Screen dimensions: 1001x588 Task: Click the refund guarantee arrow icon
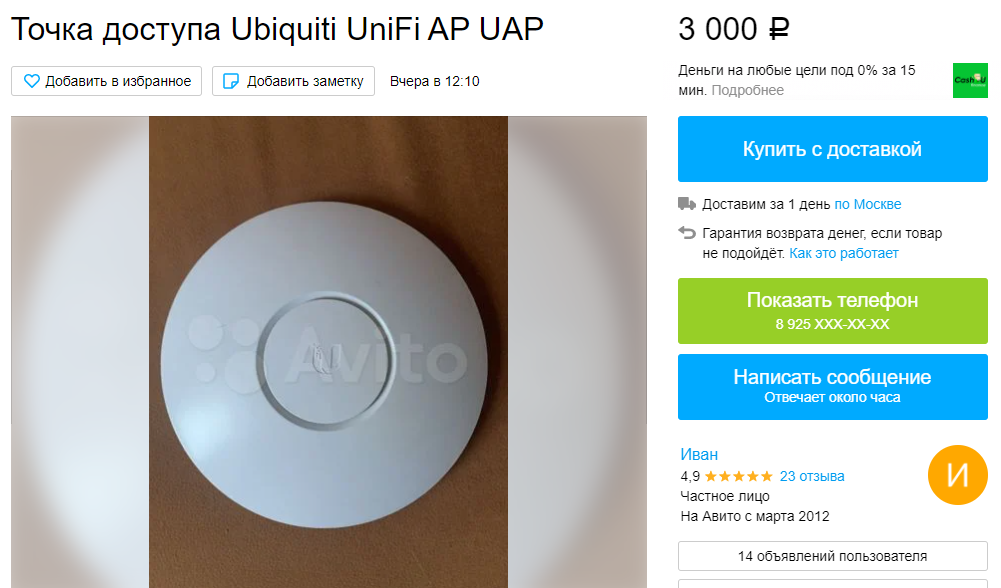pos(687,233)
